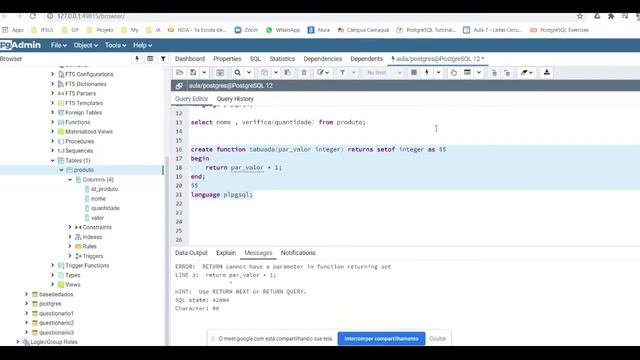640x360 pixels.
Task: Click the Query Tool lightning icon in Browser panel
Action: (x=137, y=59)
